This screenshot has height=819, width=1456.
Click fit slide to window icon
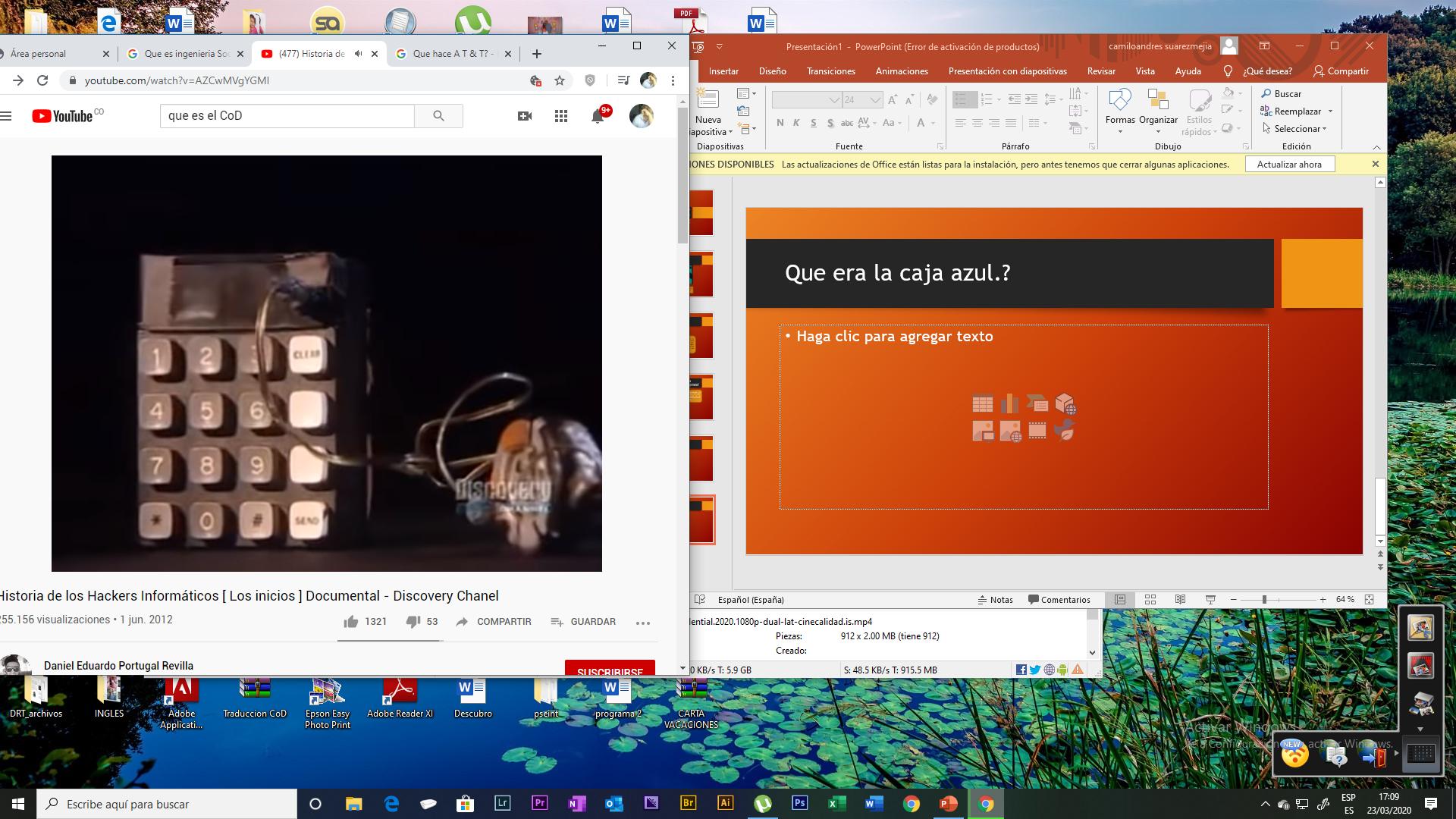tap(1370, 599)
